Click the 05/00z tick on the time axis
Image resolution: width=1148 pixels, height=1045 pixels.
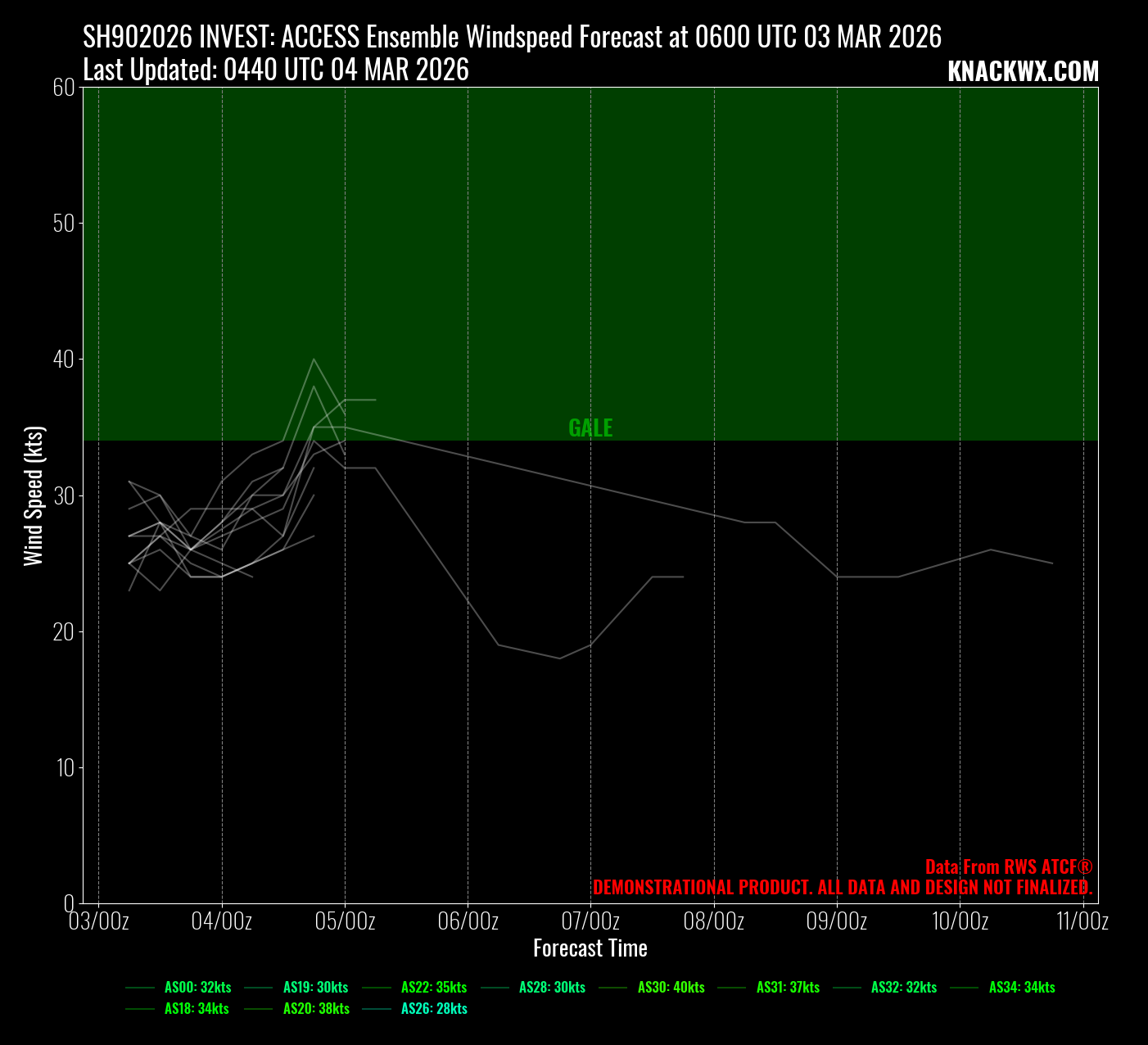point(345,921)
